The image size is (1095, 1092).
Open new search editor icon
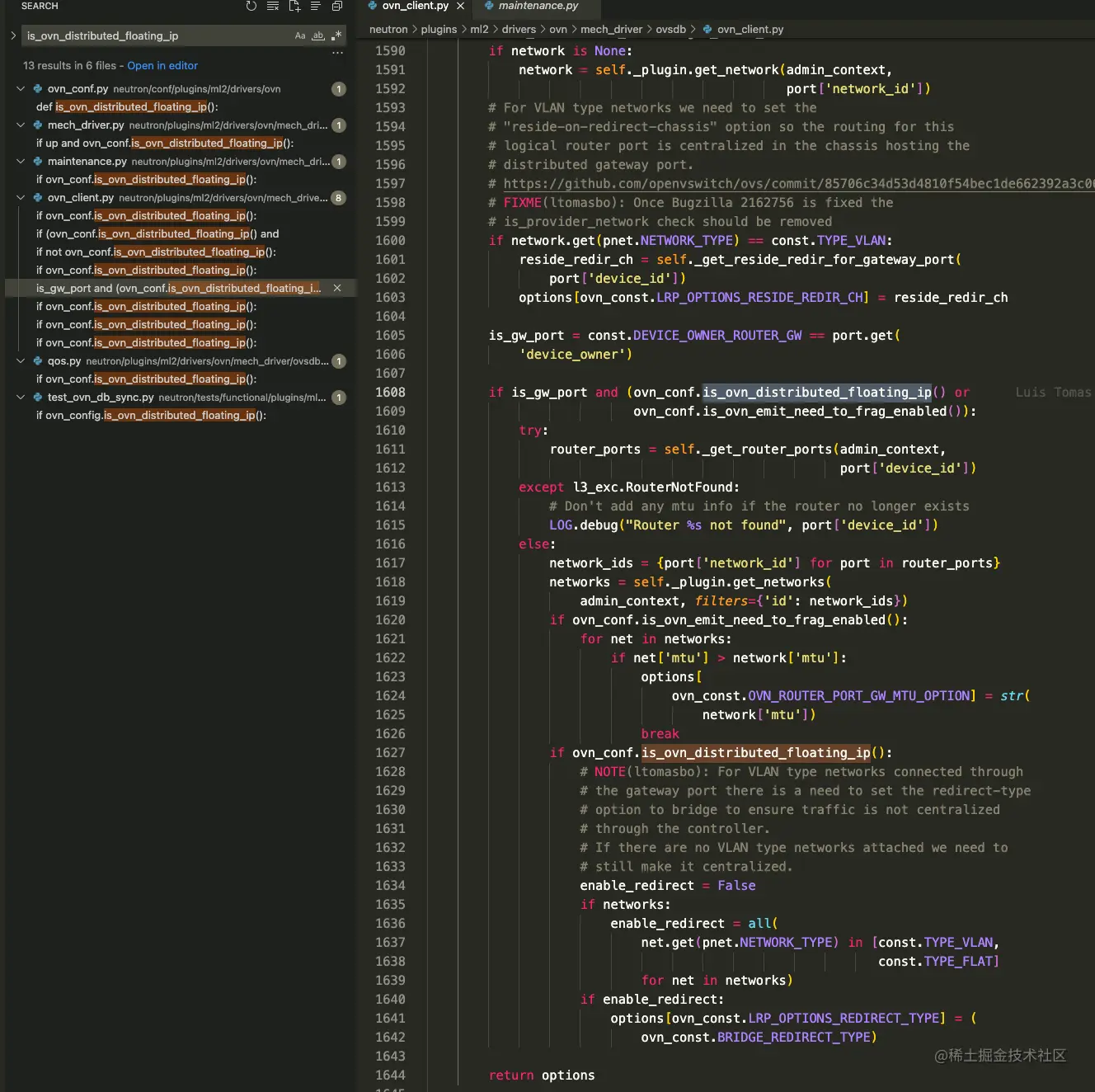294,6
